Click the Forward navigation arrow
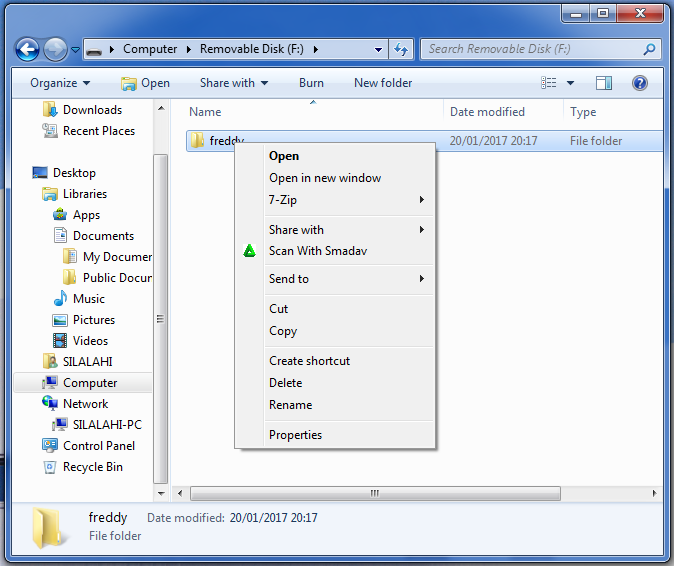Viewport: 674px width, 566px height. coord(55,49)
